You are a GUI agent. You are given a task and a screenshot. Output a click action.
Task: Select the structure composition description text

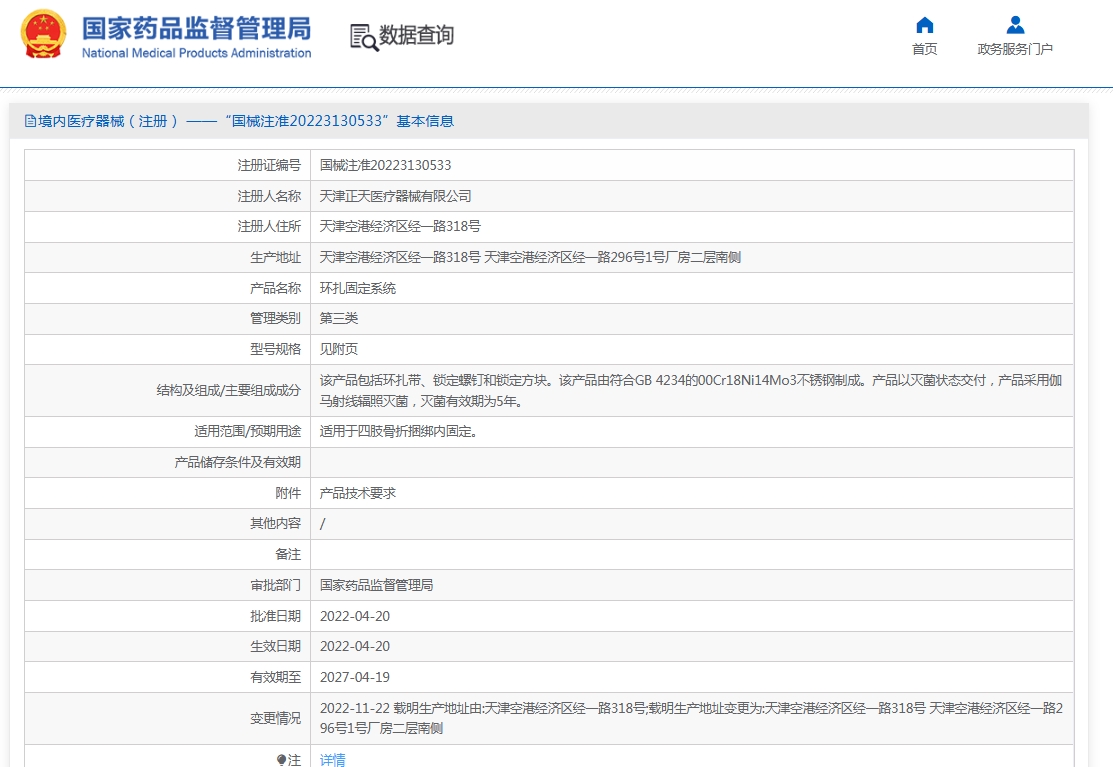(x=691, y=390)
